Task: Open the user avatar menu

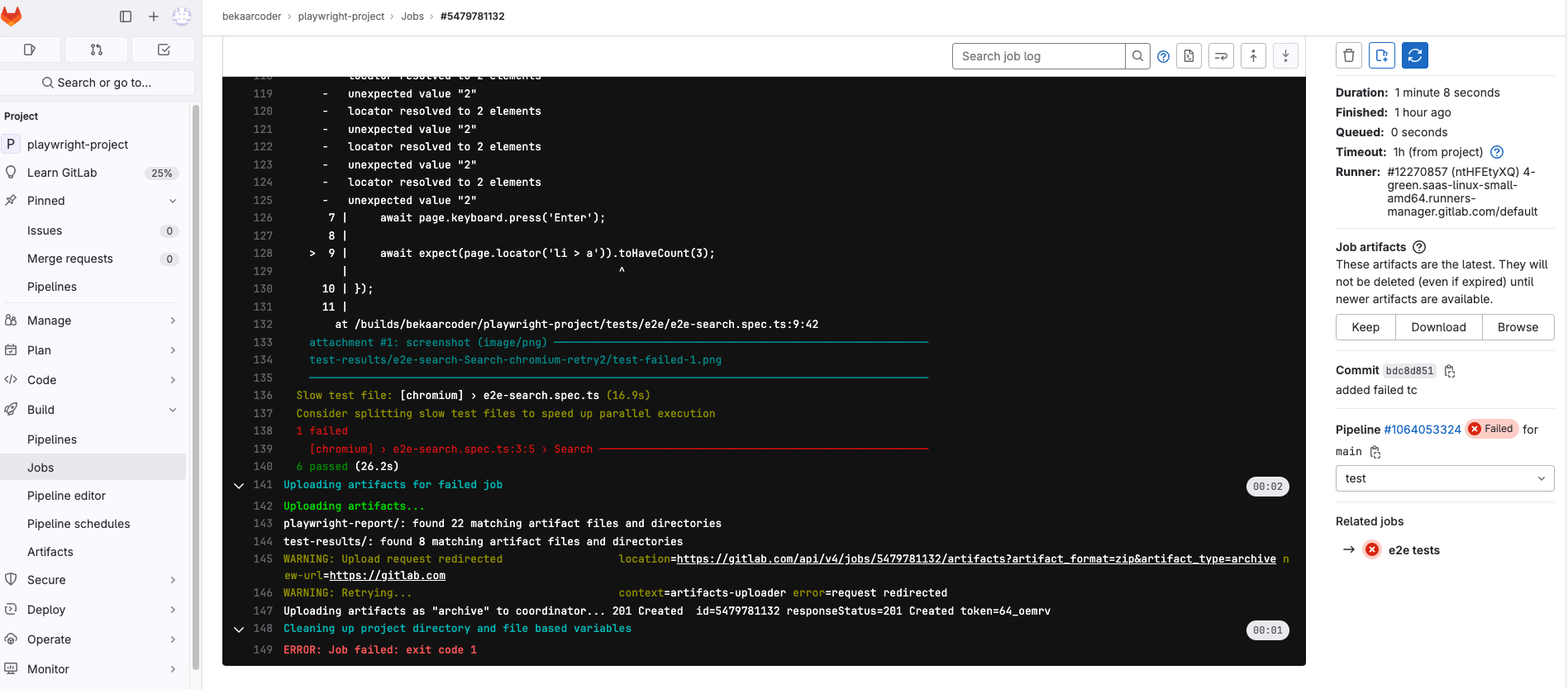Action: pyautogui.click(x=182, y=16)
